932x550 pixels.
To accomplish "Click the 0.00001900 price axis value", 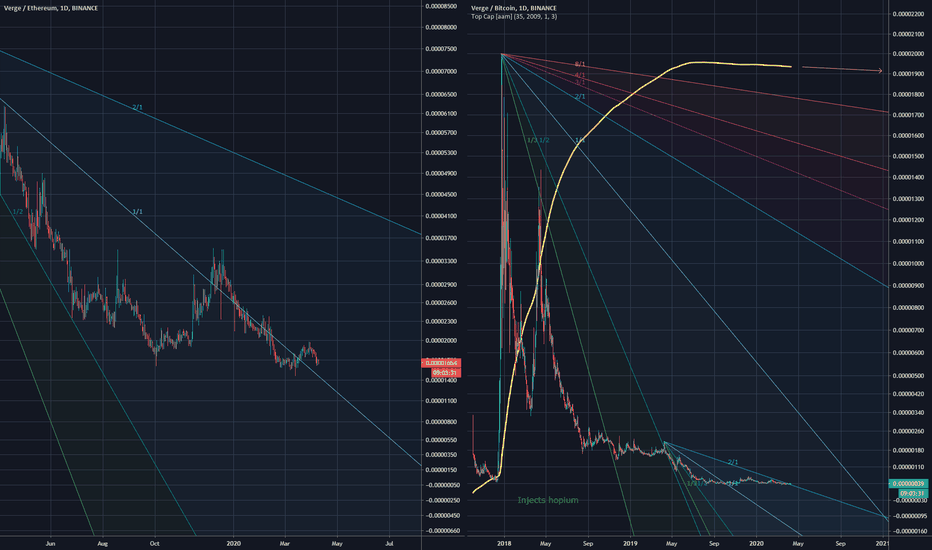I will click(909, 74).
